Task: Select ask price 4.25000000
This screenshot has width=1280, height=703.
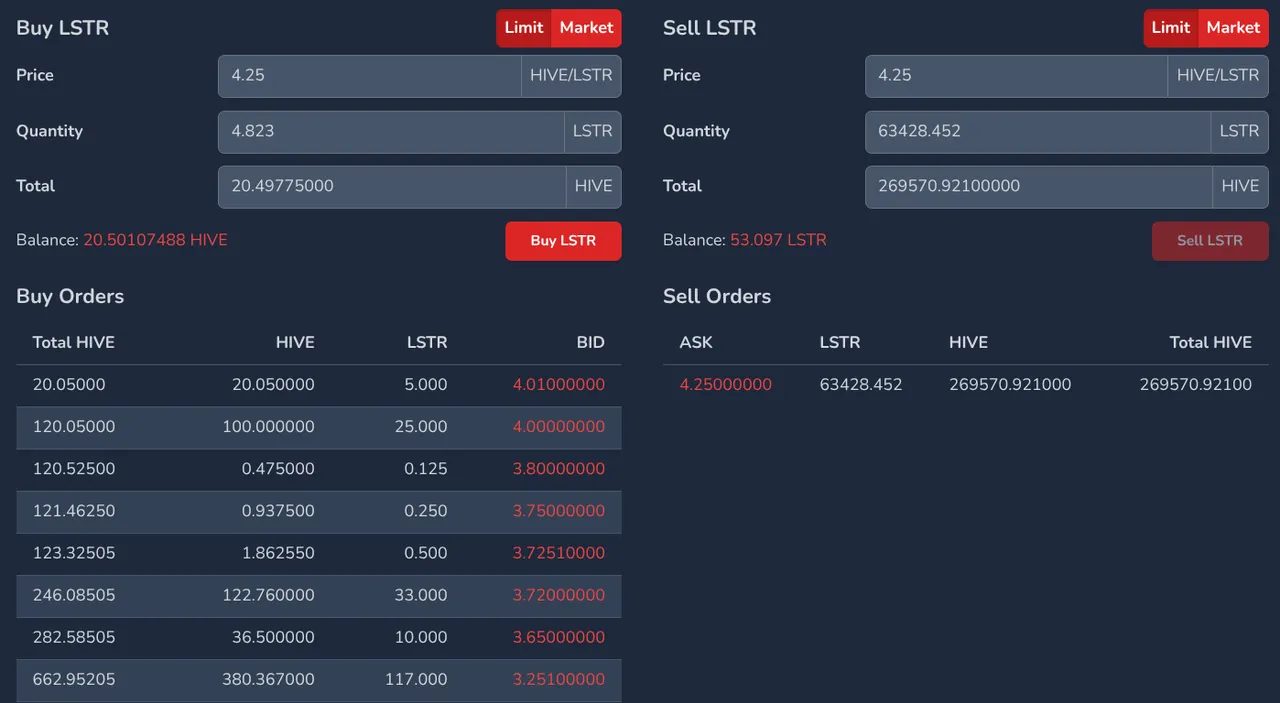Action: click(x=725, y=385)
